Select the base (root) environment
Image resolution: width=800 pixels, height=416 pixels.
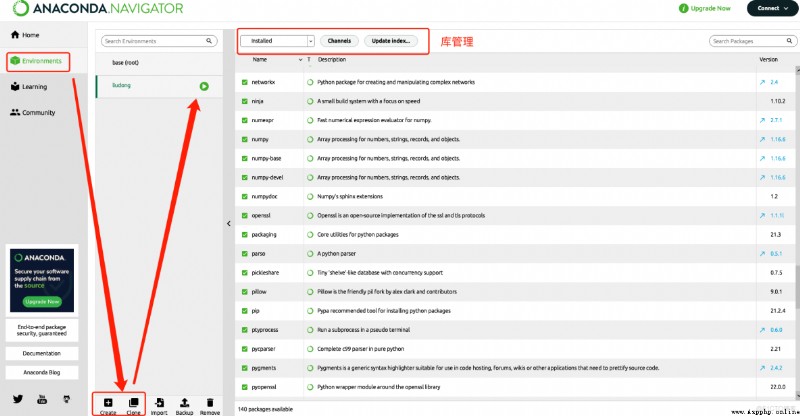[x=159, y=63]
